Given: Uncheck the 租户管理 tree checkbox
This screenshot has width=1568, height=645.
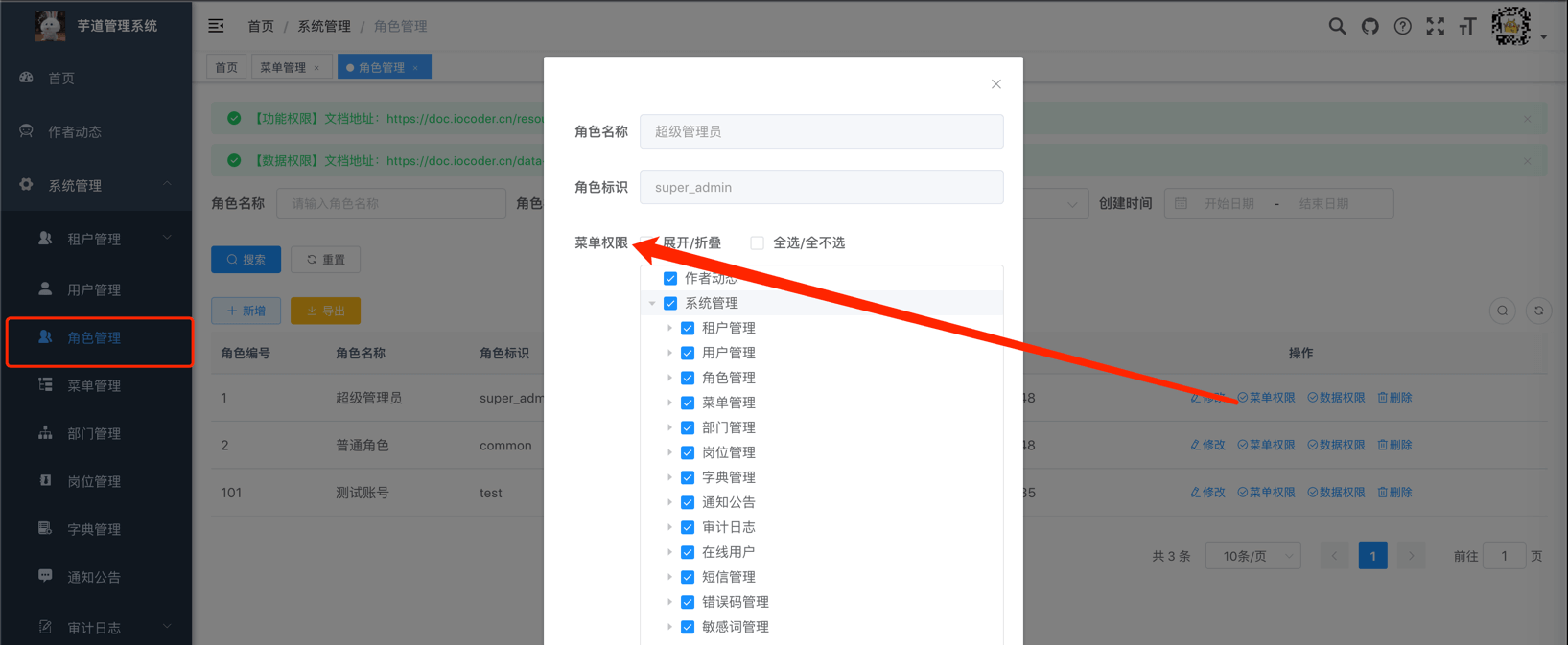Looking at the screenshot, I should click(688, 328).
